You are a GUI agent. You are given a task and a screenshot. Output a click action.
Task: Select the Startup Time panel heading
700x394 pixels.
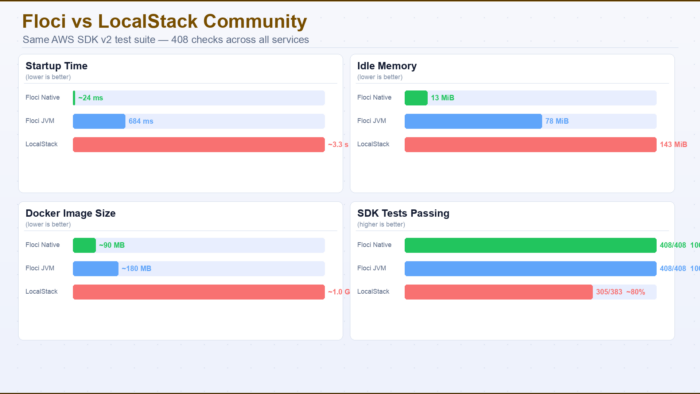tap(56, 66)
